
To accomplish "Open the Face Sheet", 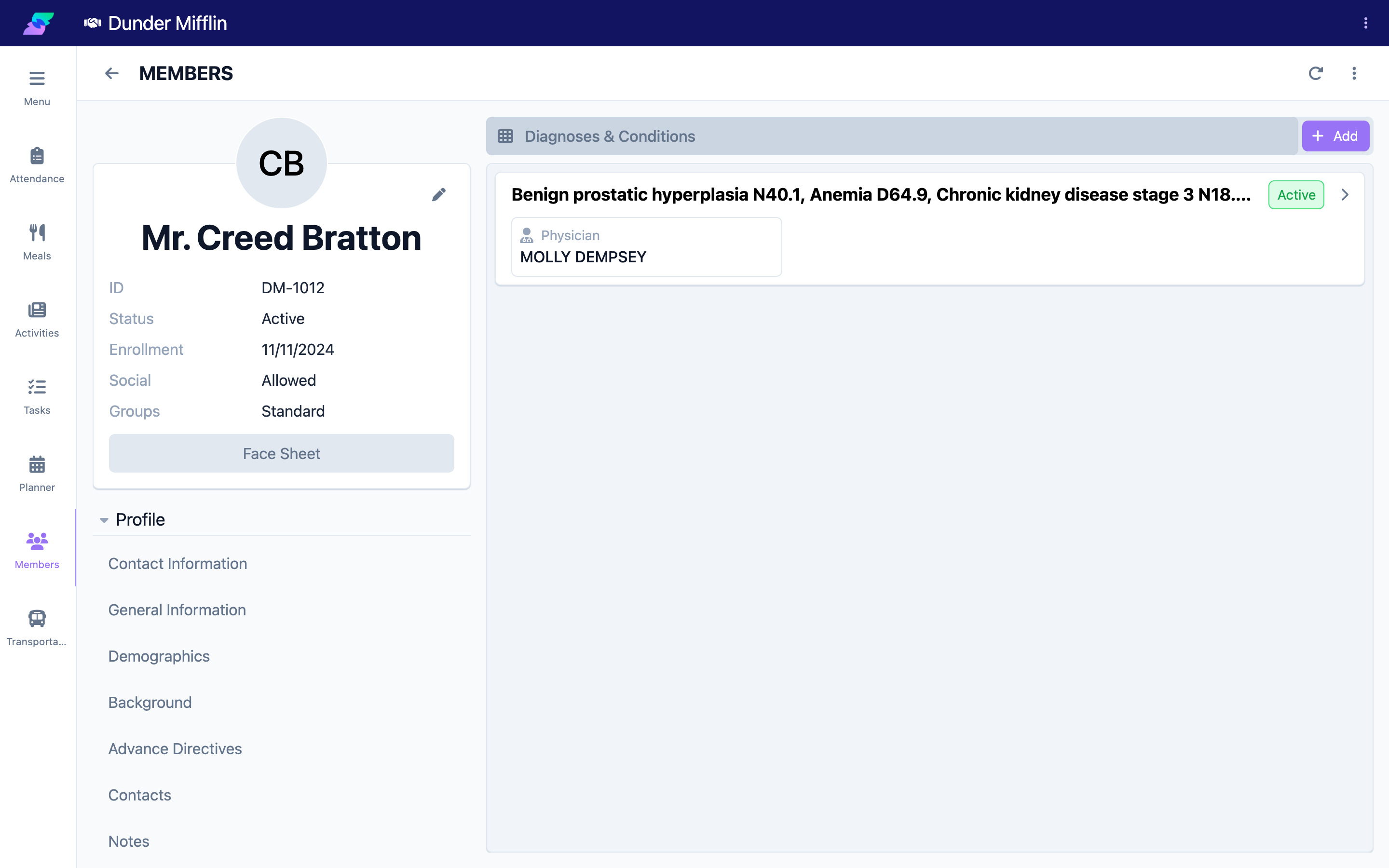I will (281, 453).
